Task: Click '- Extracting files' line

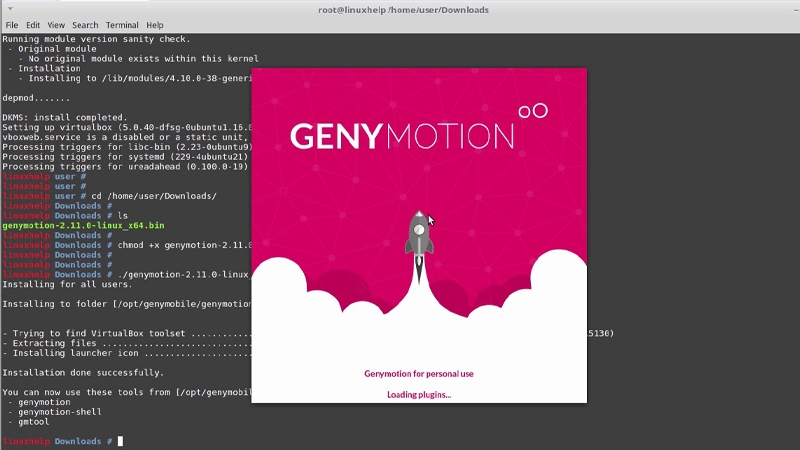Action: click(127, 343)
